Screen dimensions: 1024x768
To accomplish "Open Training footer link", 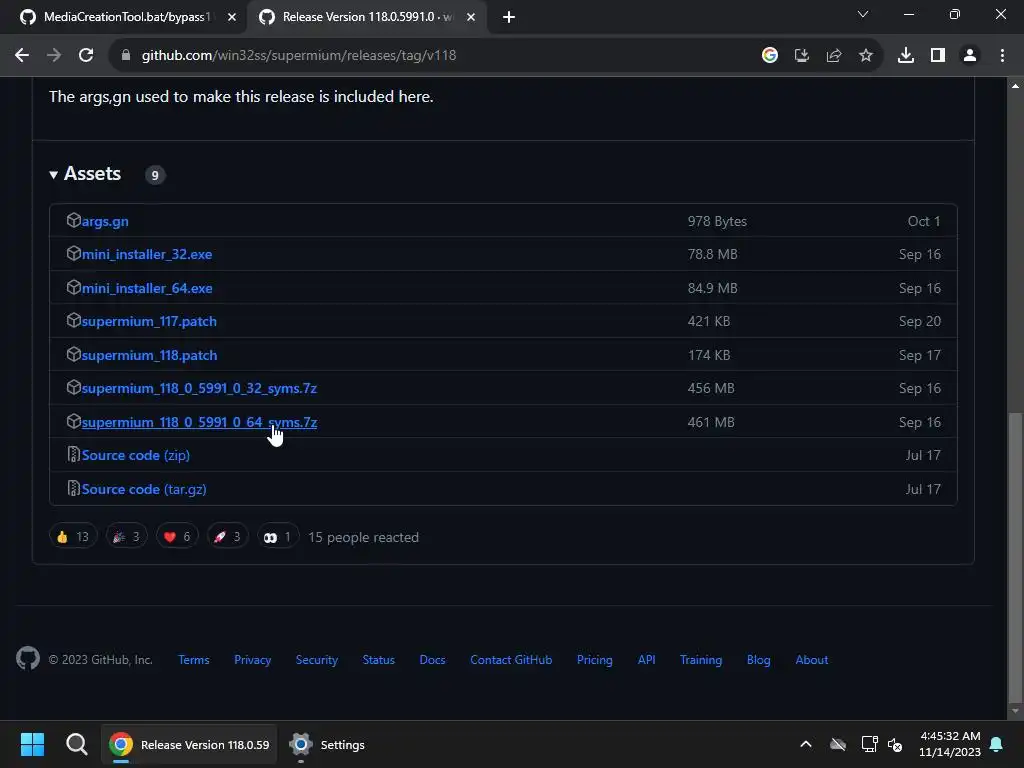I will tap(701, 660).
